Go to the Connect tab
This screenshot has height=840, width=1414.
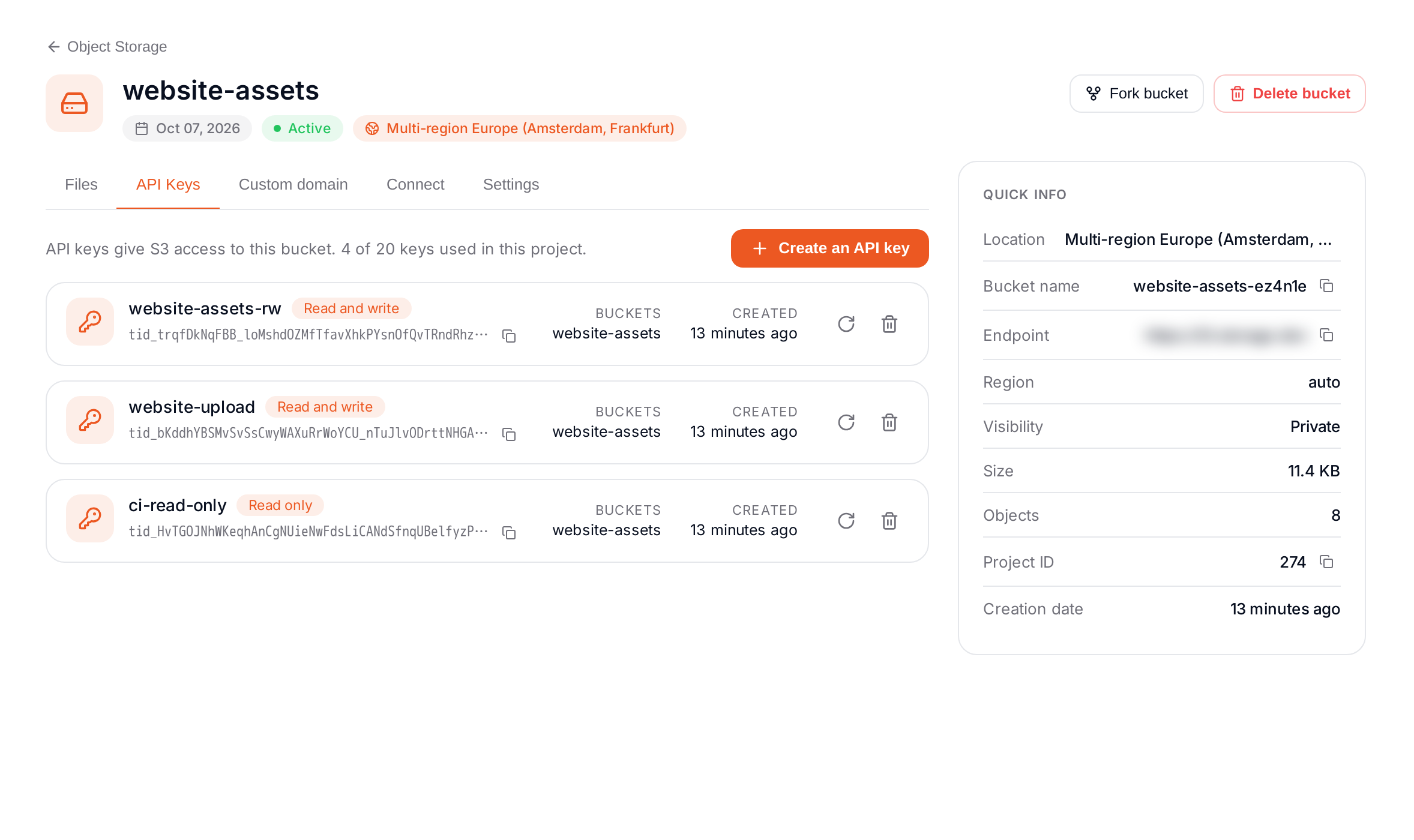(415, 184)
